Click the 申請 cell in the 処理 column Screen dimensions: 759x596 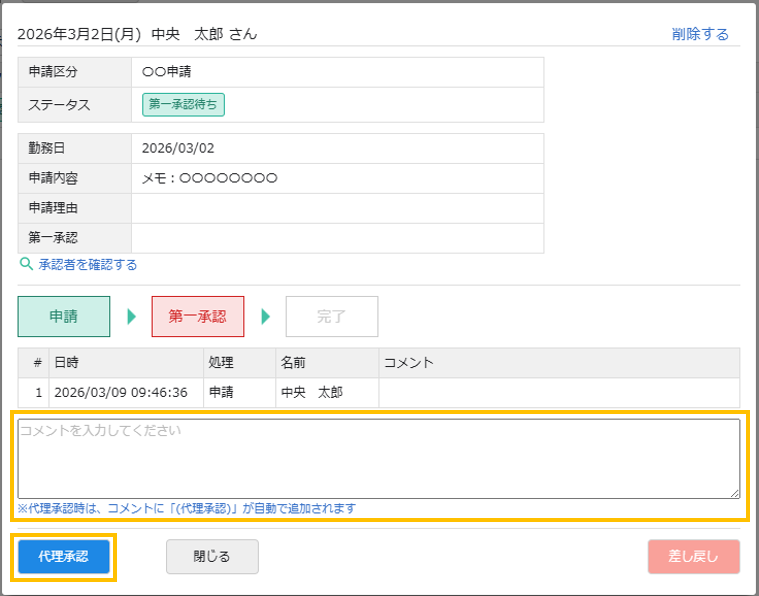click(x=240, y=392)
